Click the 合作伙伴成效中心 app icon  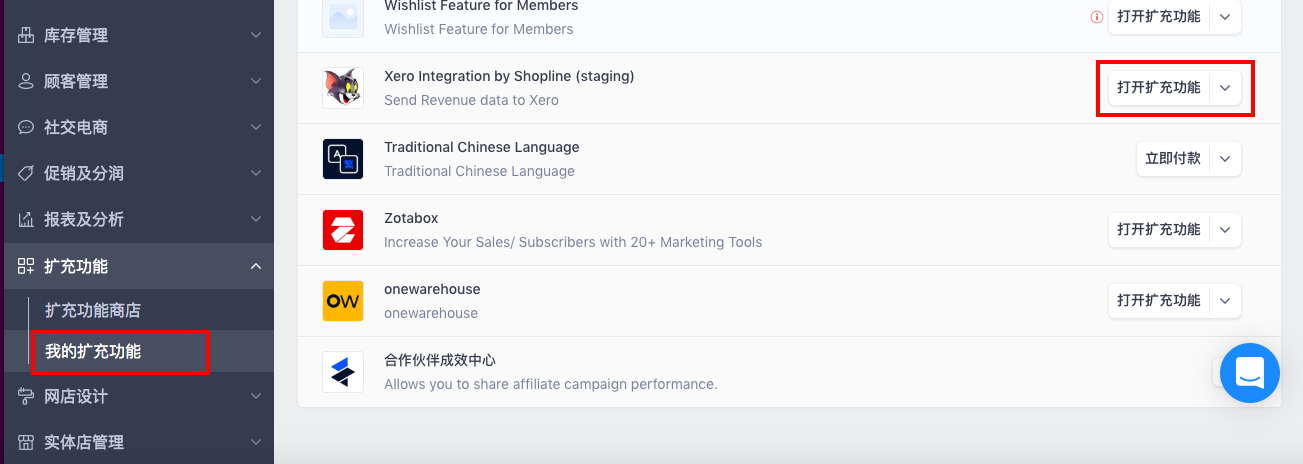(x=343, y=372)
